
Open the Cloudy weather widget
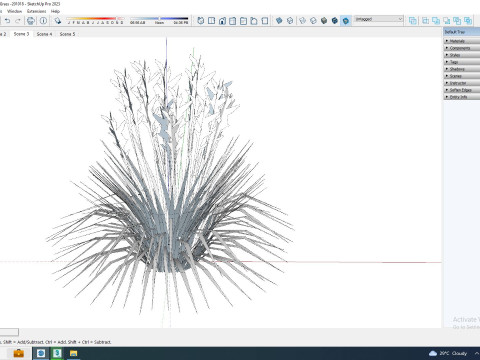(448, 353)
